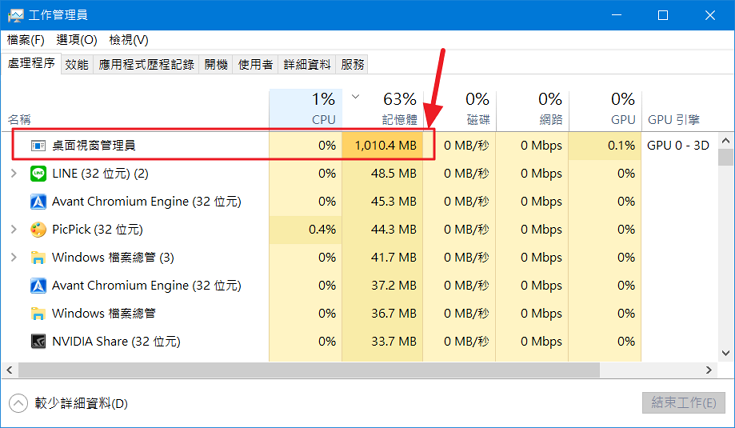
Task: Click the 45.3 MB memory value
Action: (x=394, y=202)
